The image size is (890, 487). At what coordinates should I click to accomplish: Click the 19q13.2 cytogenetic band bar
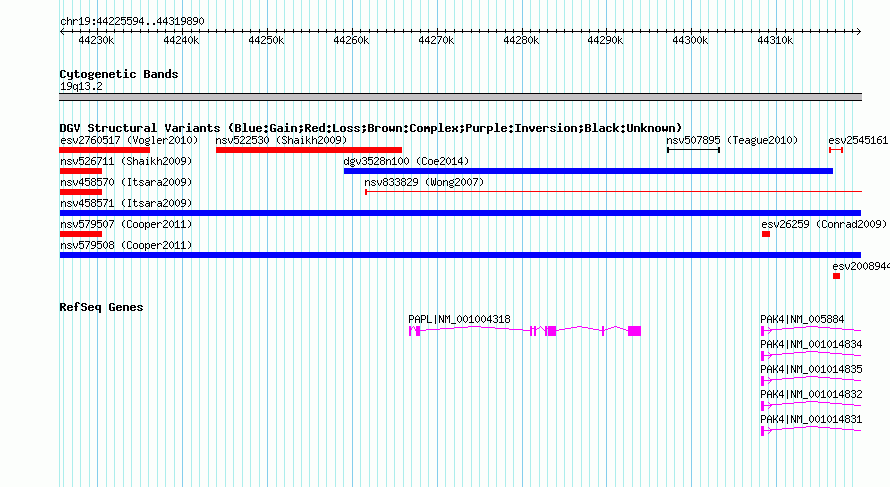click(x=460, y=97)
